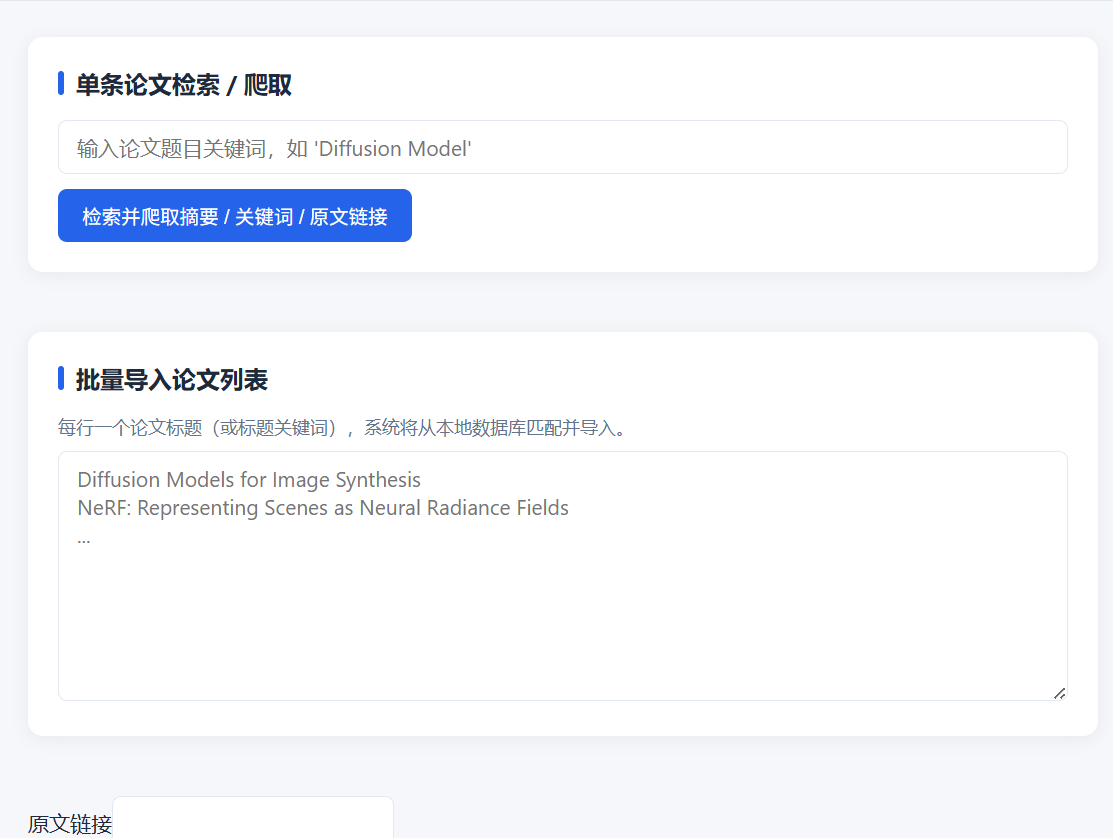Click the 每行一个论文标题 description text
1113x838 pixels.
(344, 428)
